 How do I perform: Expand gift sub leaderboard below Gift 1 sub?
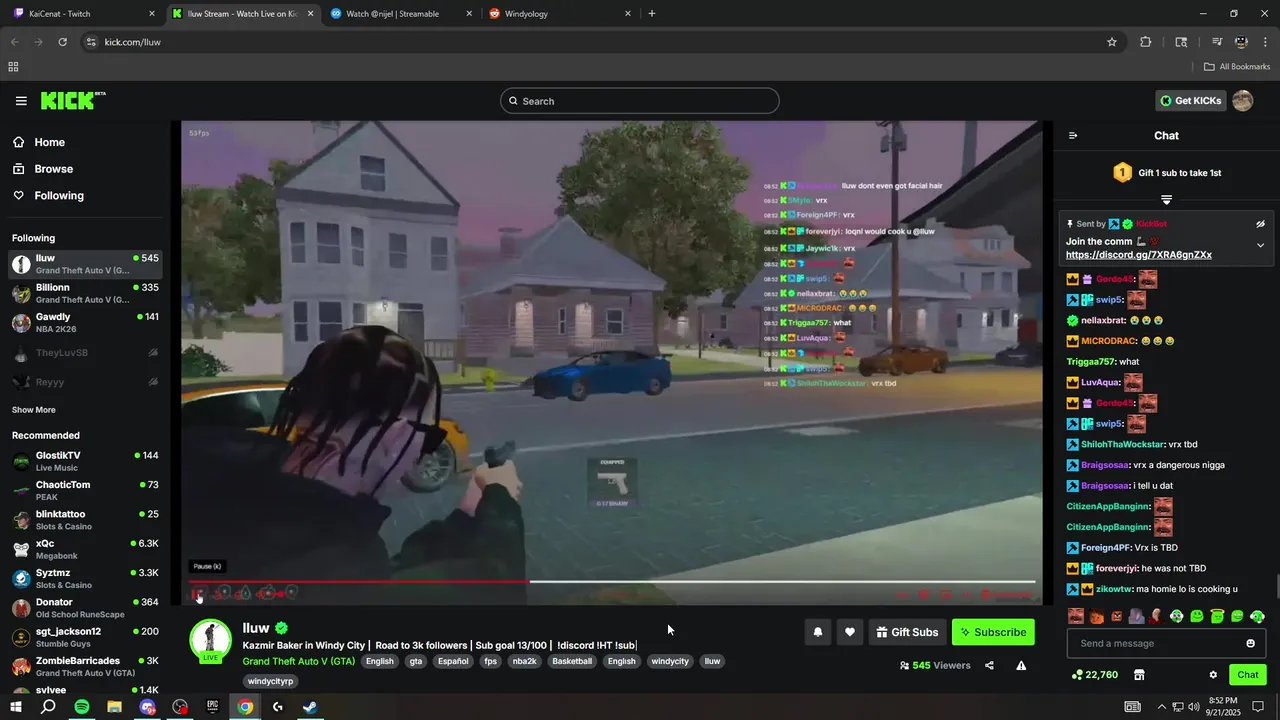tap(1166, 200)
